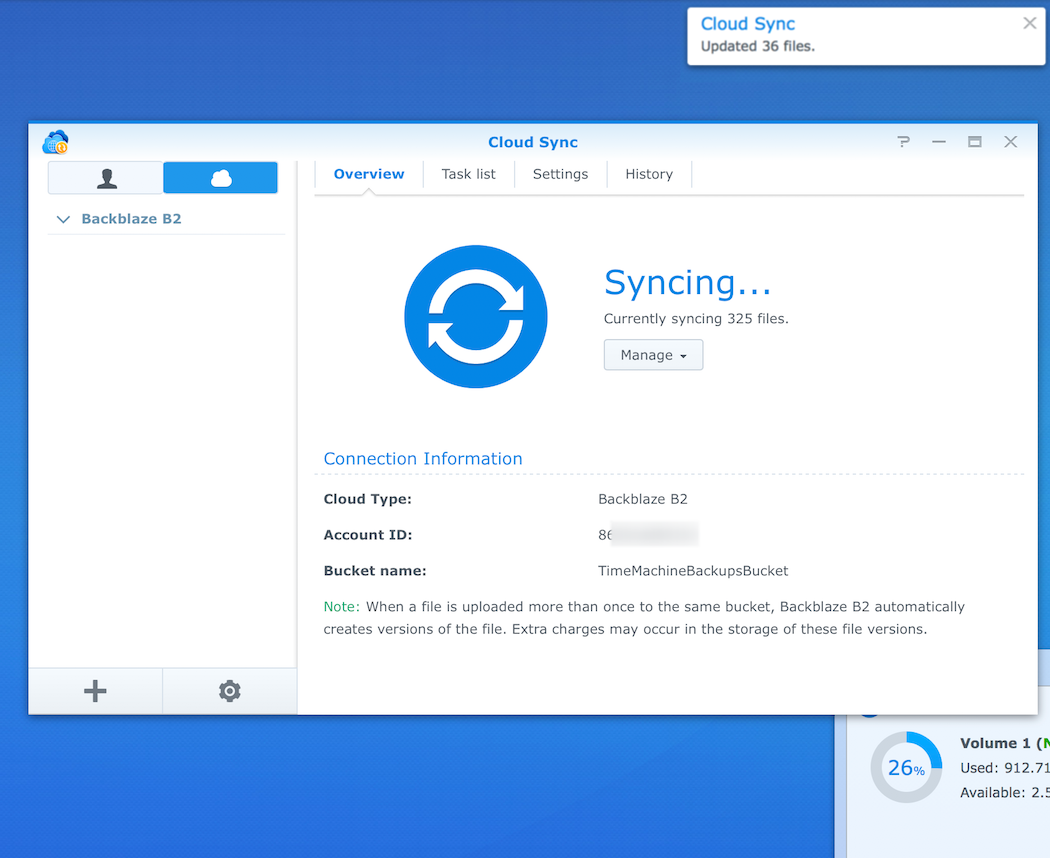
Task: Click the Cloud Sync window title text
Action: [533, 142]
